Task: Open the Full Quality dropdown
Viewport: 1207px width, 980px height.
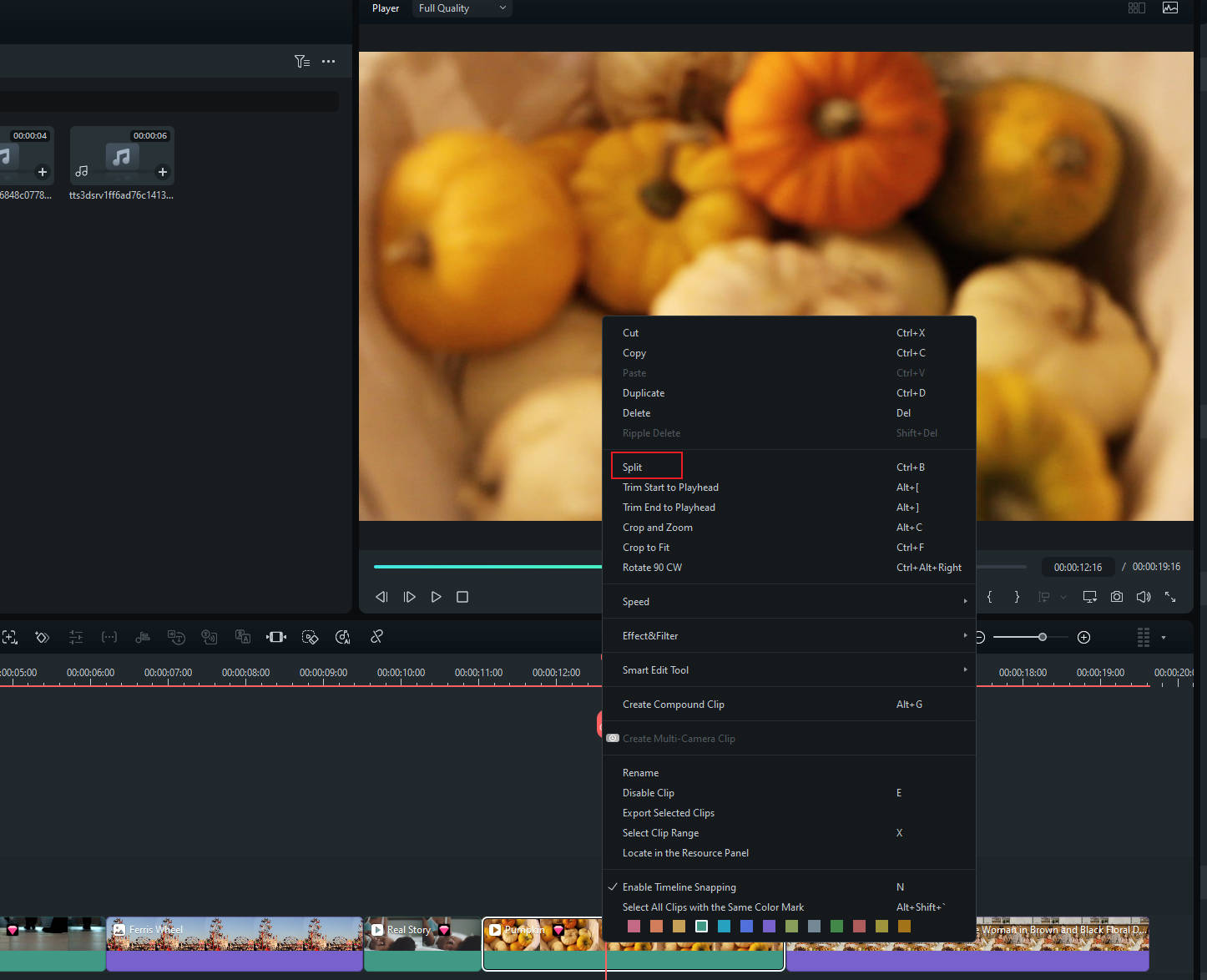Action: coord(462,8)
